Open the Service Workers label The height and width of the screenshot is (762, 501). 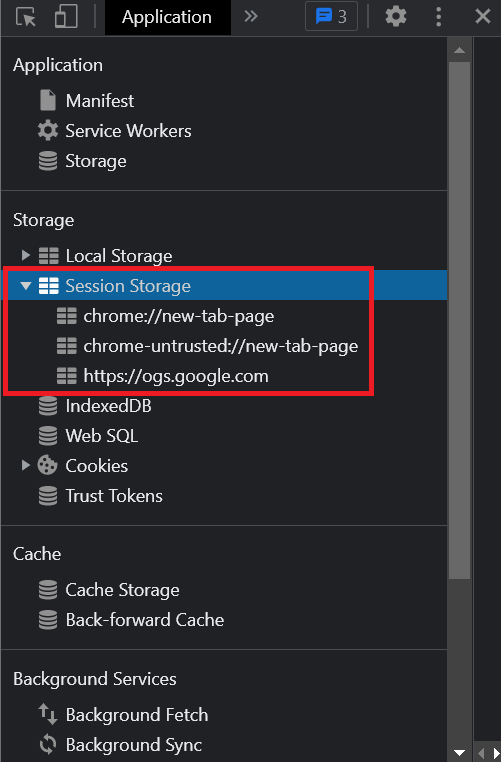(x=128, y=131)
